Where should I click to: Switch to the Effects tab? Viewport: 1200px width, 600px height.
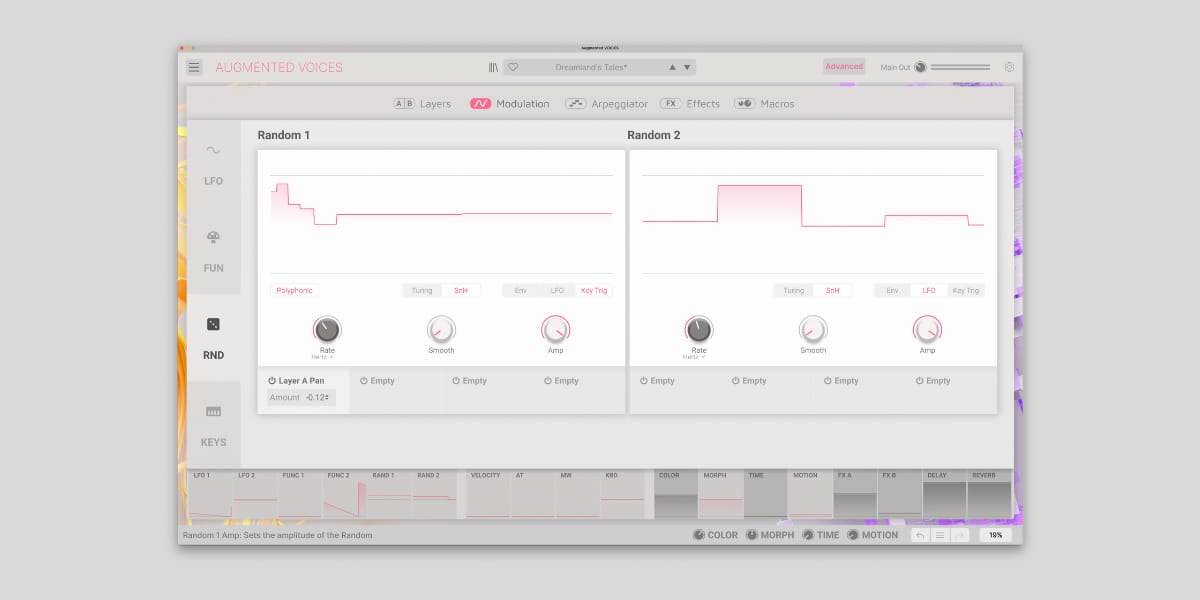690,104
